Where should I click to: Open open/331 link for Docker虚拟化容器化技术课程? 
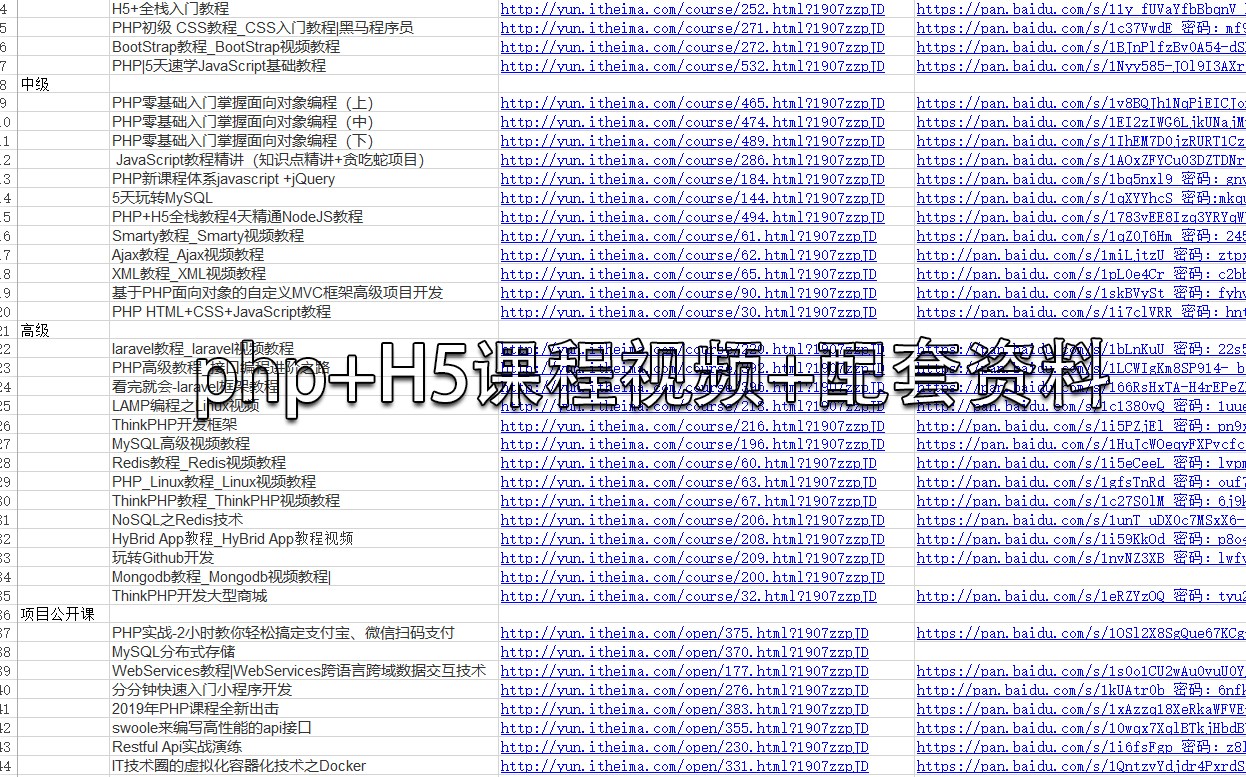(x=684, y=766)
